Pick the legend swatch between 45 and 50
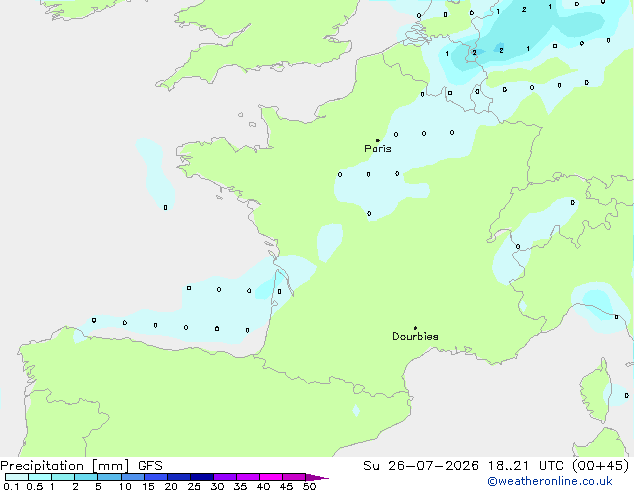Screen dimensions: 634x490 click(x=294, y=477)
